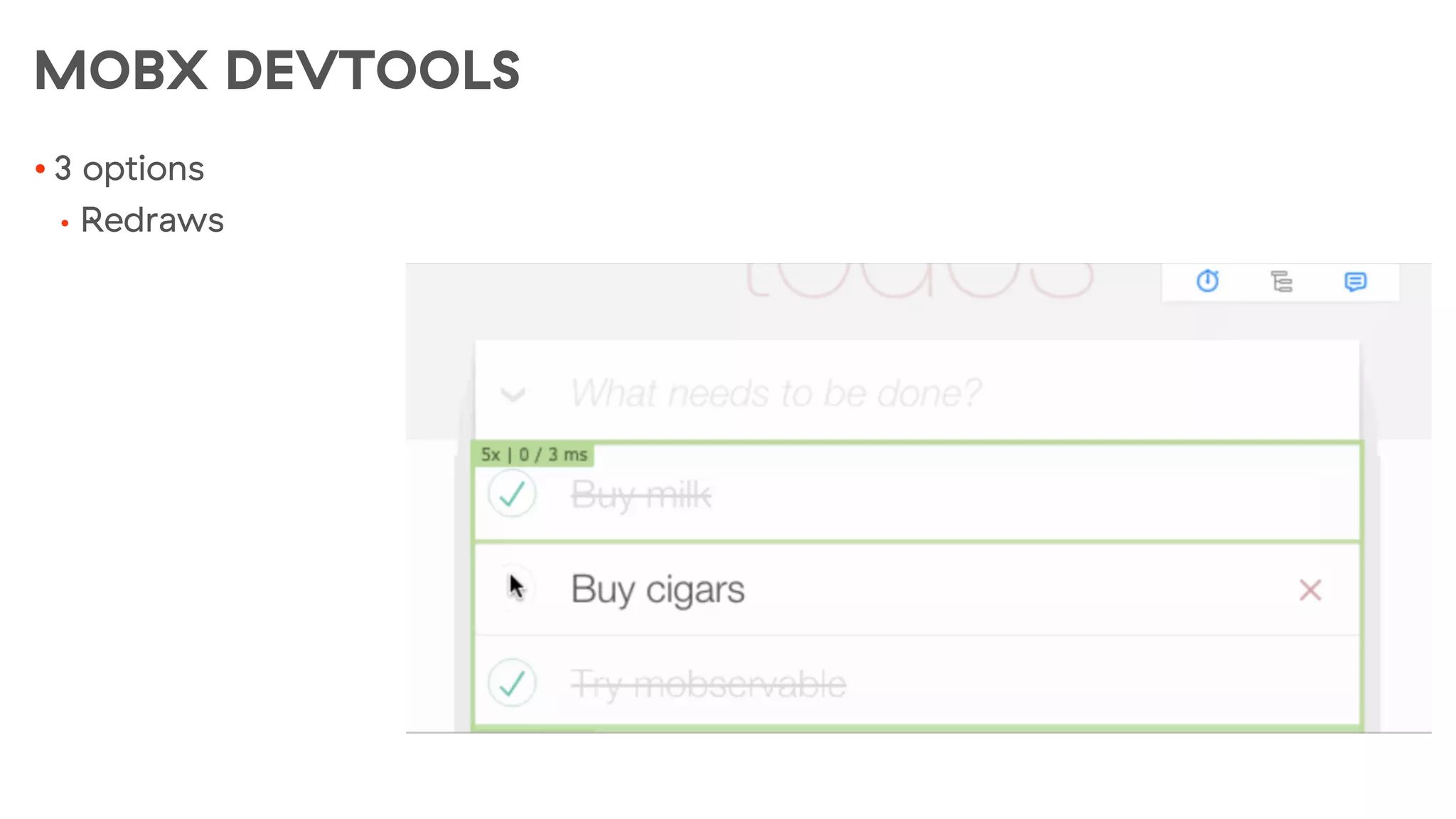This screenshot has width=1456, height=819.
Task: Delete the Buy cigars todo
Action: click(x=1310, y=590)
